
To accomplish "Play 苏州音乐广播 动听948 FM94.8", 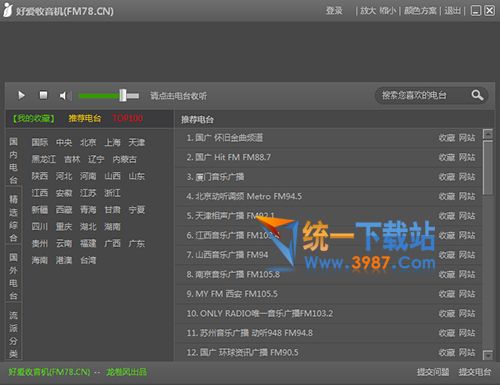I will coord(250,333).
